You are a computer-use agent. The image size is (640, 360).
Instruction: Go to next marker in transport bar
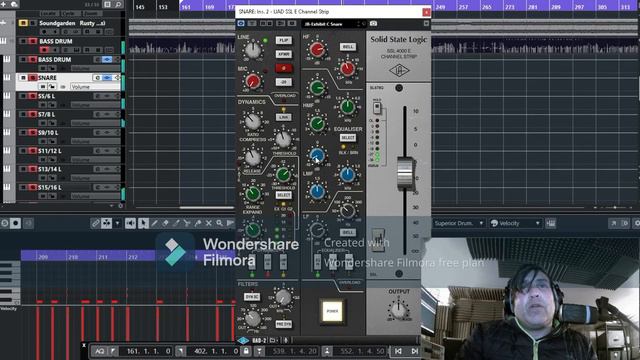tap(415, 351)
